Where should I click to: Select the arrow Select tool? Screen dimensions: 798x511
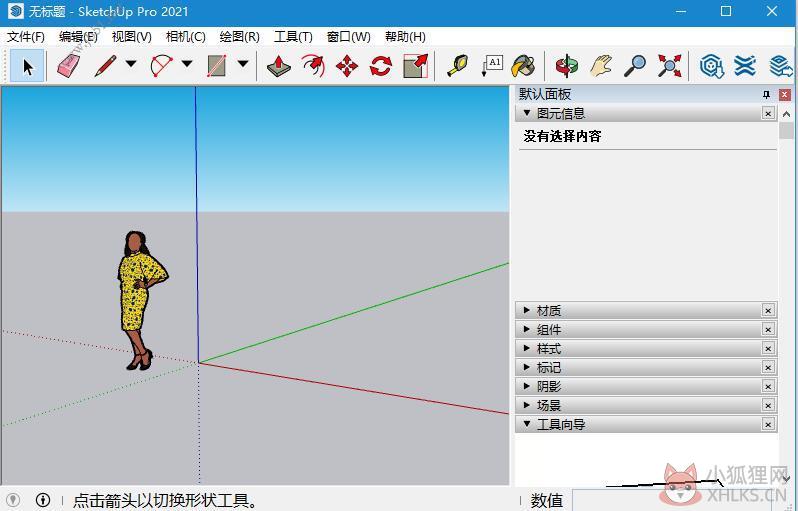(27, 66)
